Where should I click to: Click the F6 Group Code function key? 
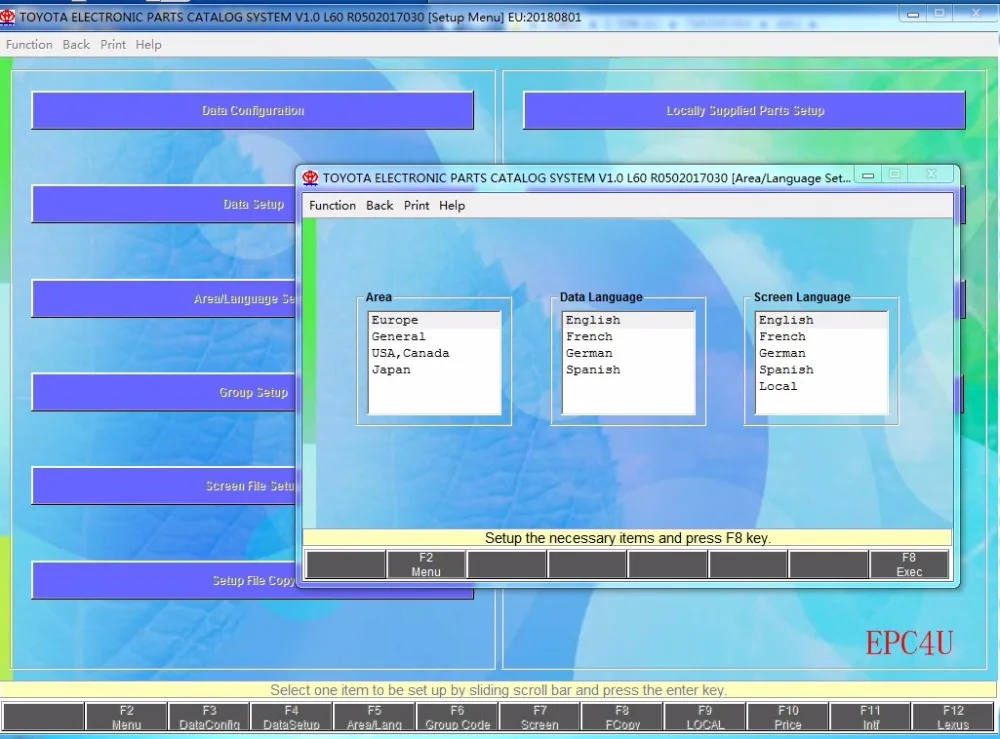(457, 717)
